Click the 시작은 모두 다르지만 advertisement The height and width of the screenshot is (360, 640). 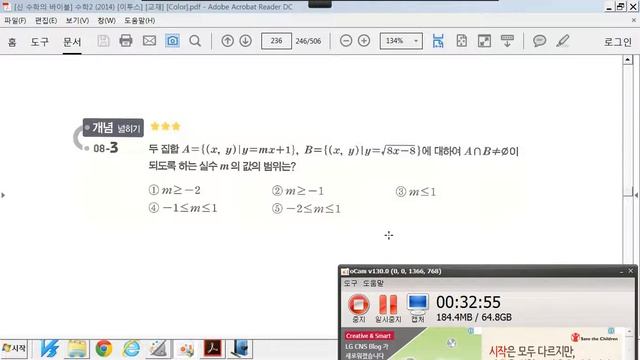pos(532,351)
